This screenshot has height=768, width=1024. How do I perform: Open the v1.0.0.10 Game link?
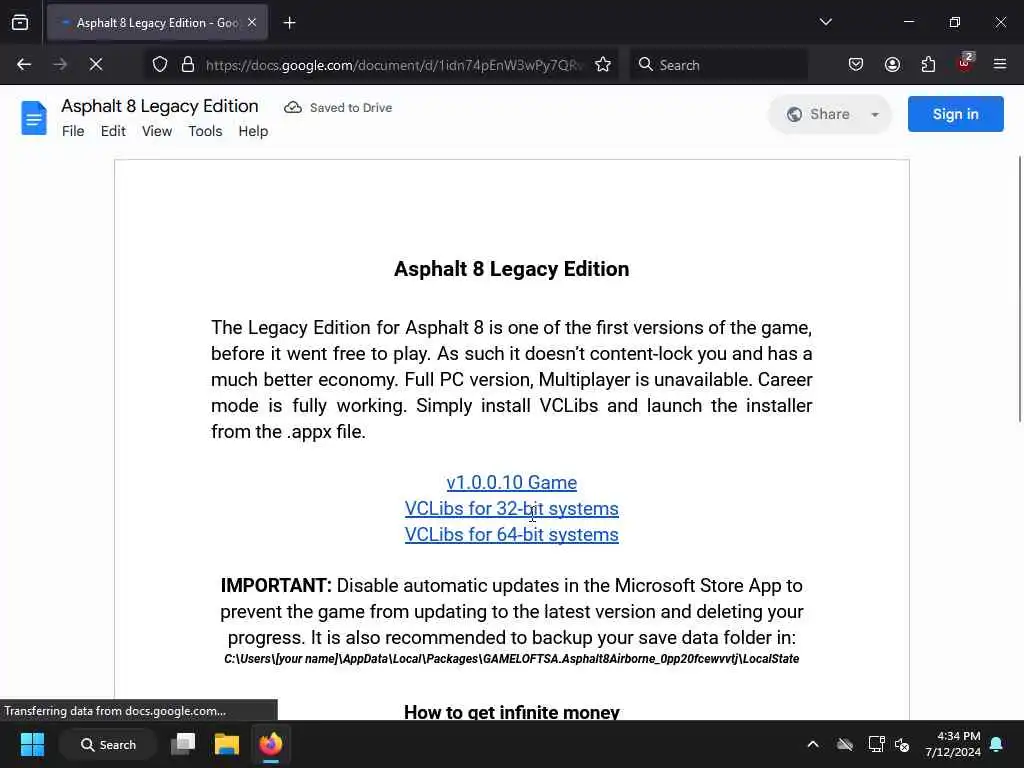point(511,483)
